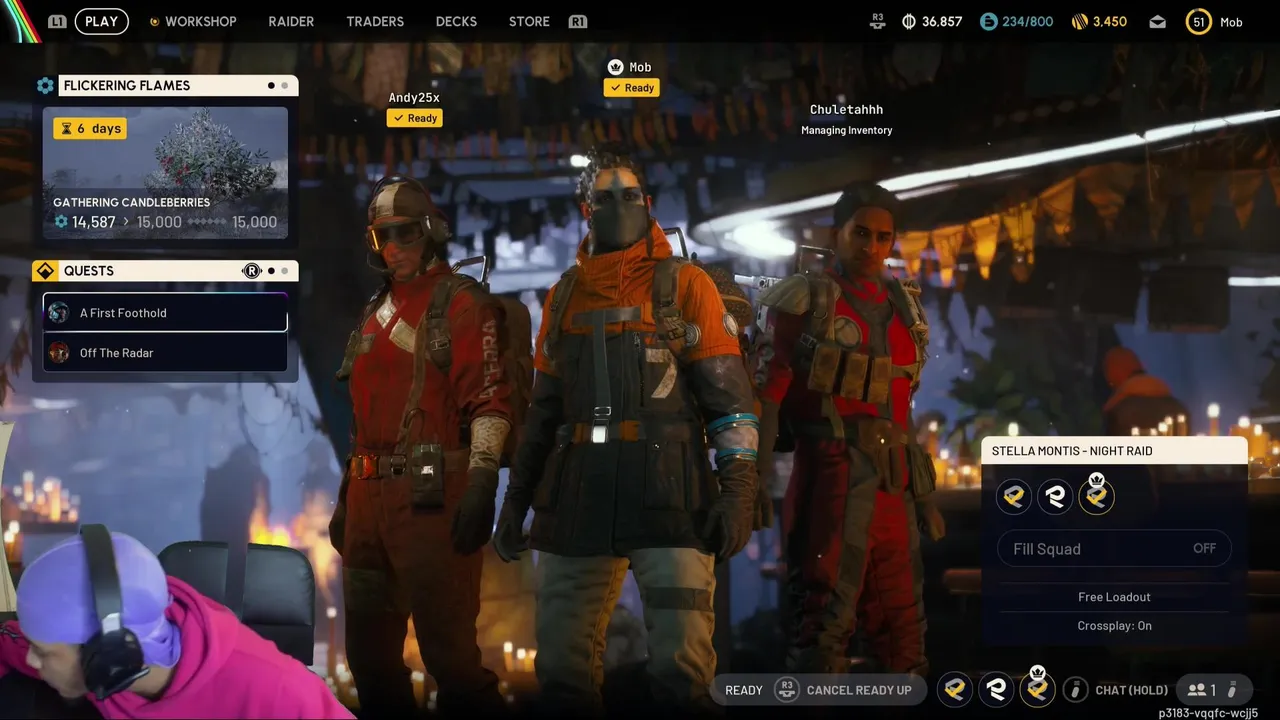Select the black page dot in FLICKERING FLAMES header
The width and height of the screenshot is (1280, 720).
(x=271, y=86)
